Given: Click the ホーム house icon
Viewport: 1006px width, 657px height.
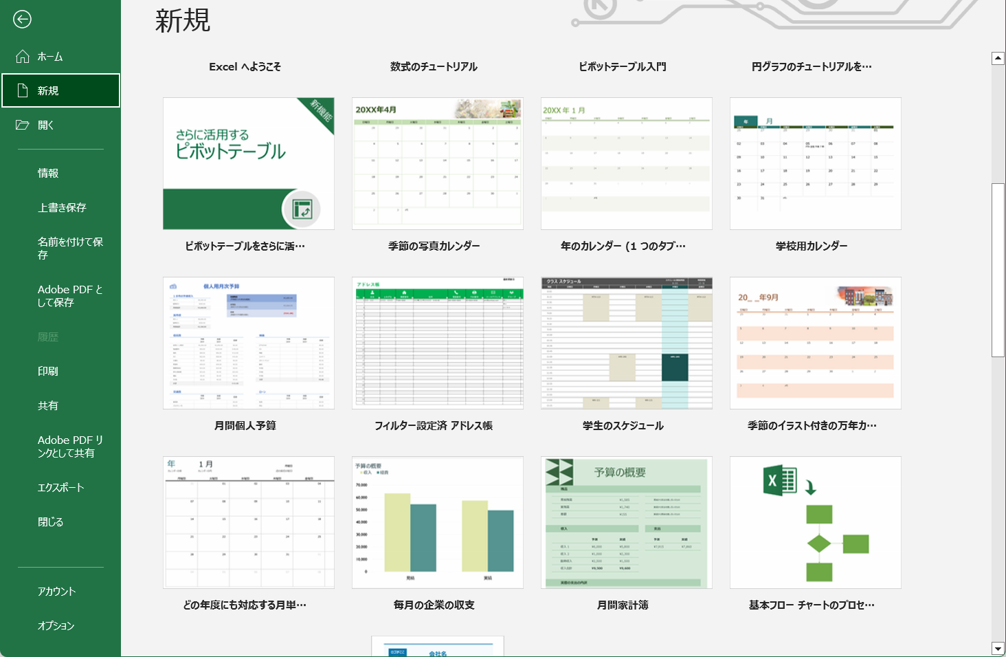Looking at the screenshot, I should click(22, 56).
